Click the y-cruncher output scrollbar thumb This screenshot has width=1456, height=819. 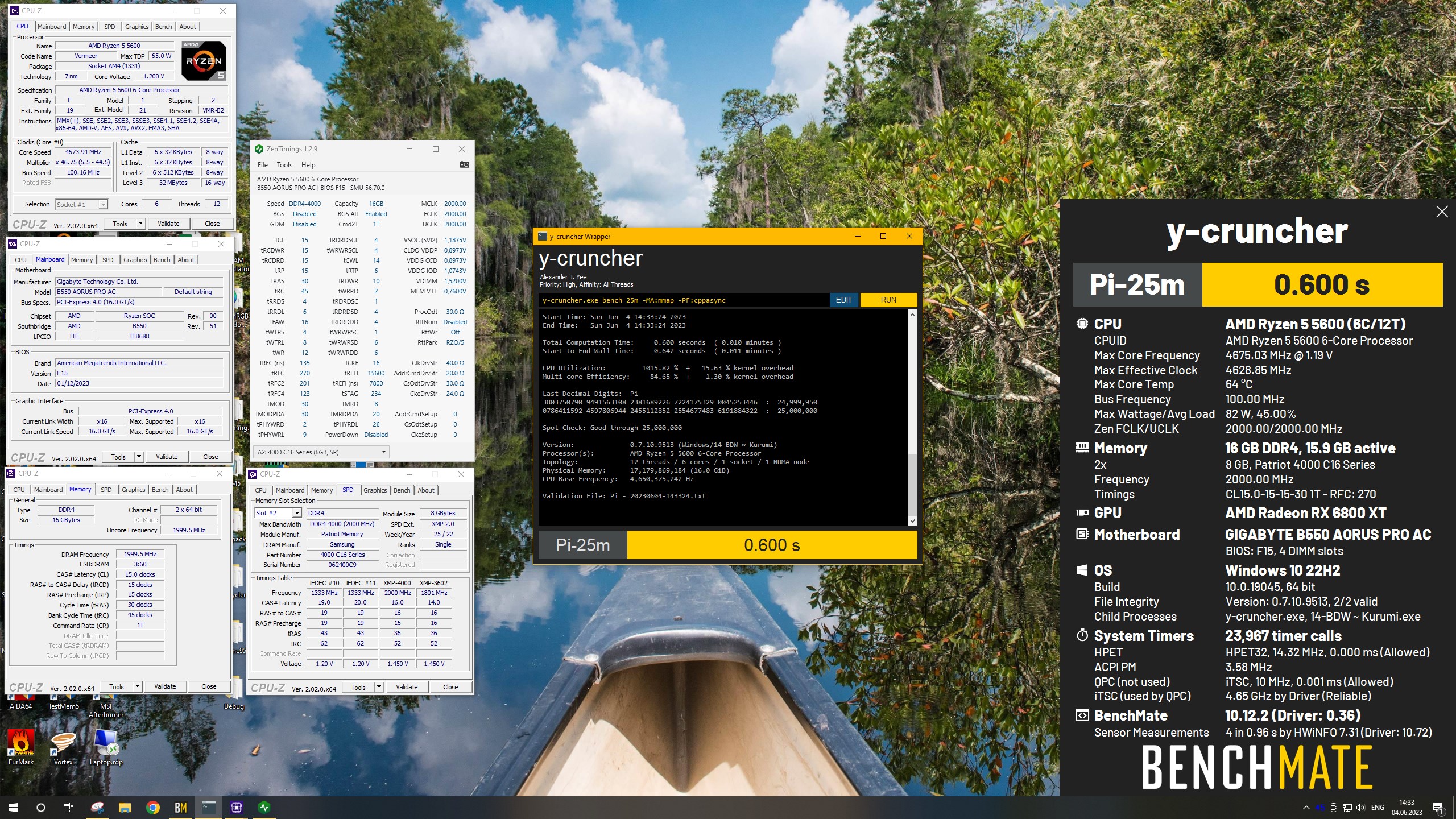coord(912,485)
